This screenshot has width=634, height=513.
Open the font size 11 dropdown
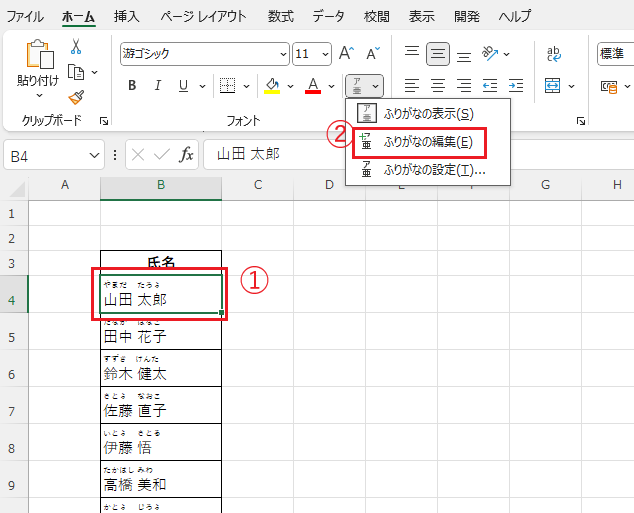(325, 54)
